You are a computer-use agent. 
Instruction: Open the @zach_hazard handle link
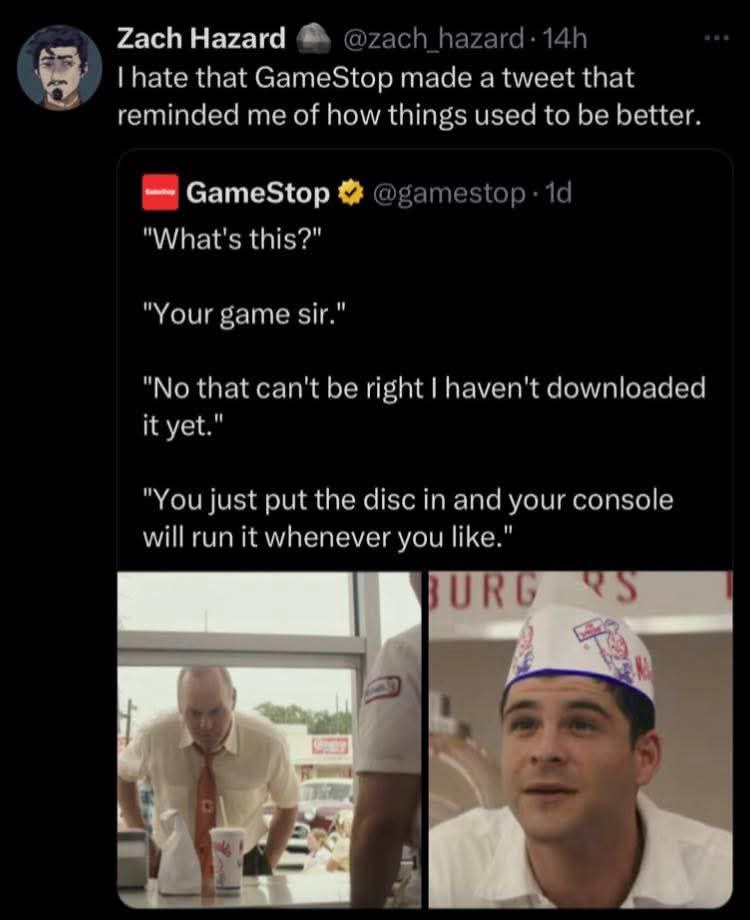[431, 39]
